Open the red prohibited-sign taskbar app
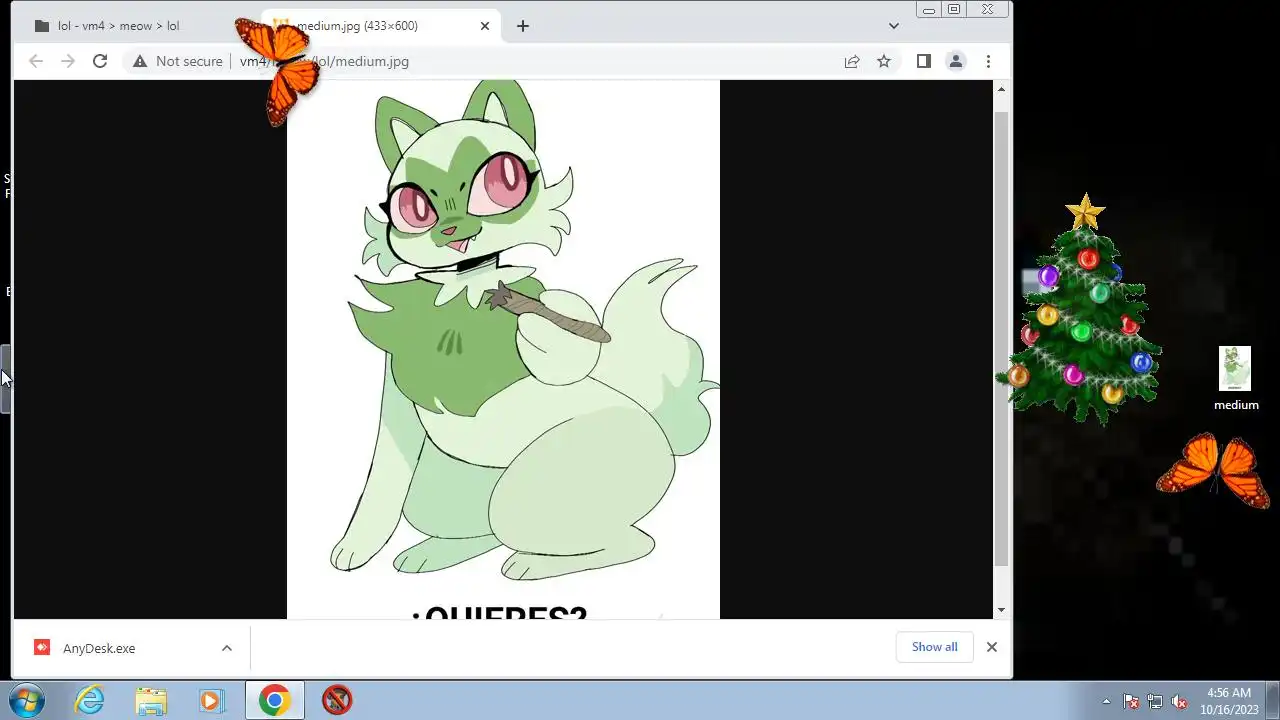The image size is (1280, 720). [x=337, y=700]
